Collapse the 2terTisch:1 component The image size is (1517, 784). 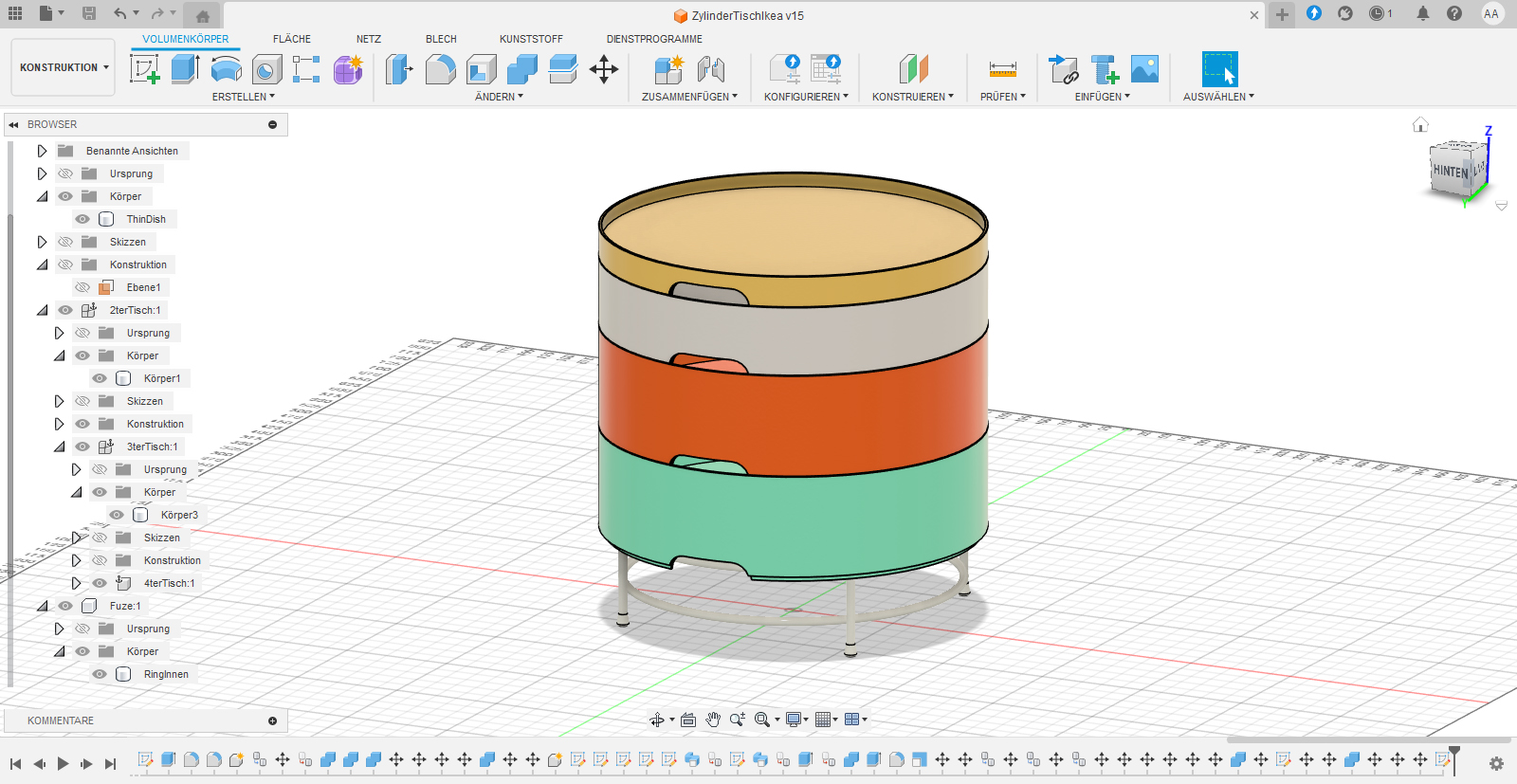pos(42,310)
